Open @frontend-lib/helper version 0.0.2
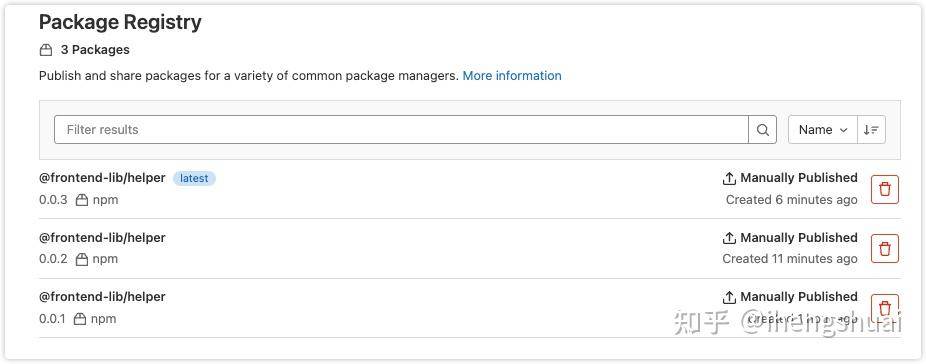Viewport: 926px width, 364px height. pyautogui.click(x=102, y=238)
